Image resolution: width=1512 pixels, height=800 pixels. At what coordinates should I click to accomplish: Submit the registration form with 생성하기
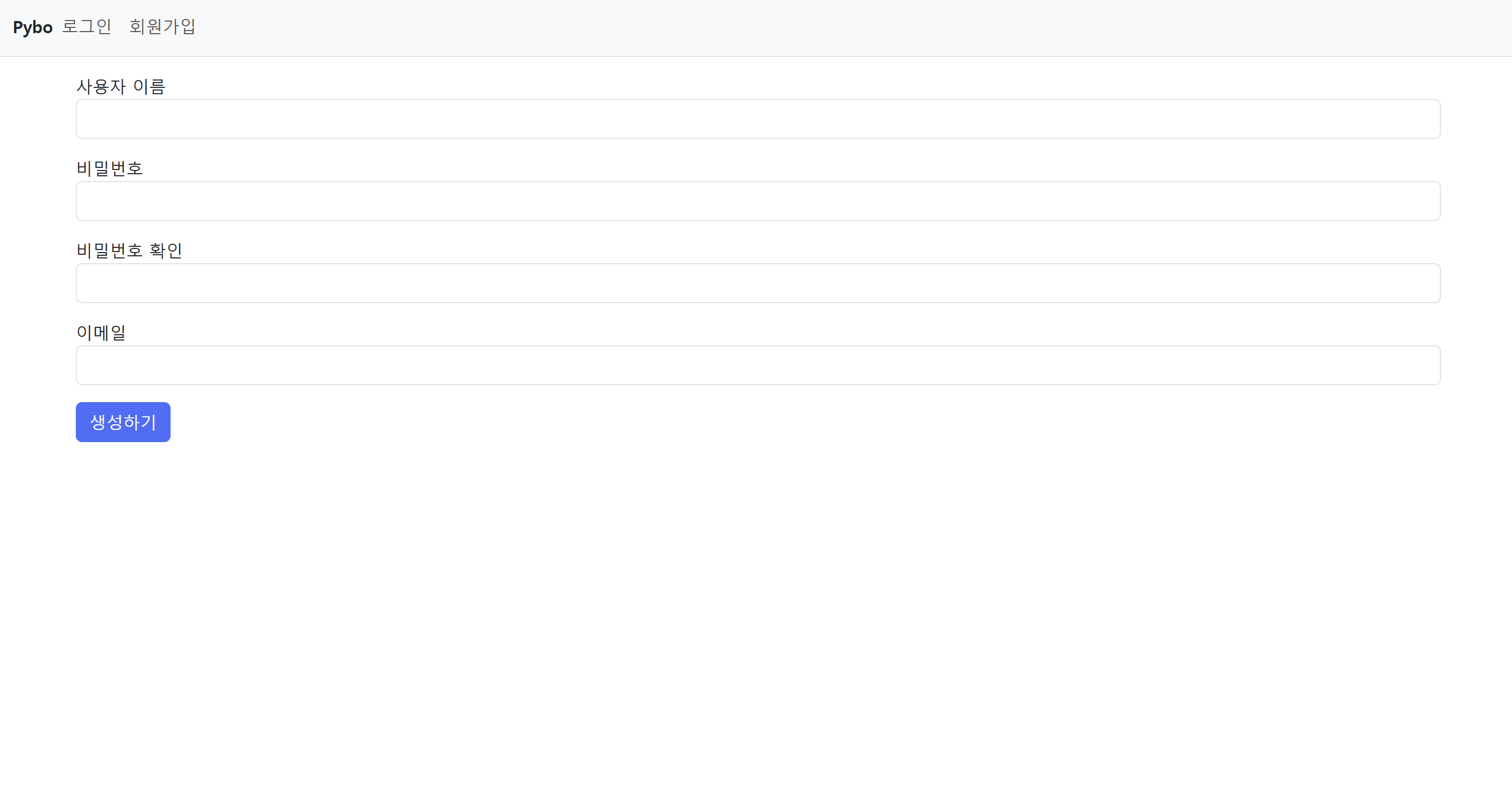point(123,422)
